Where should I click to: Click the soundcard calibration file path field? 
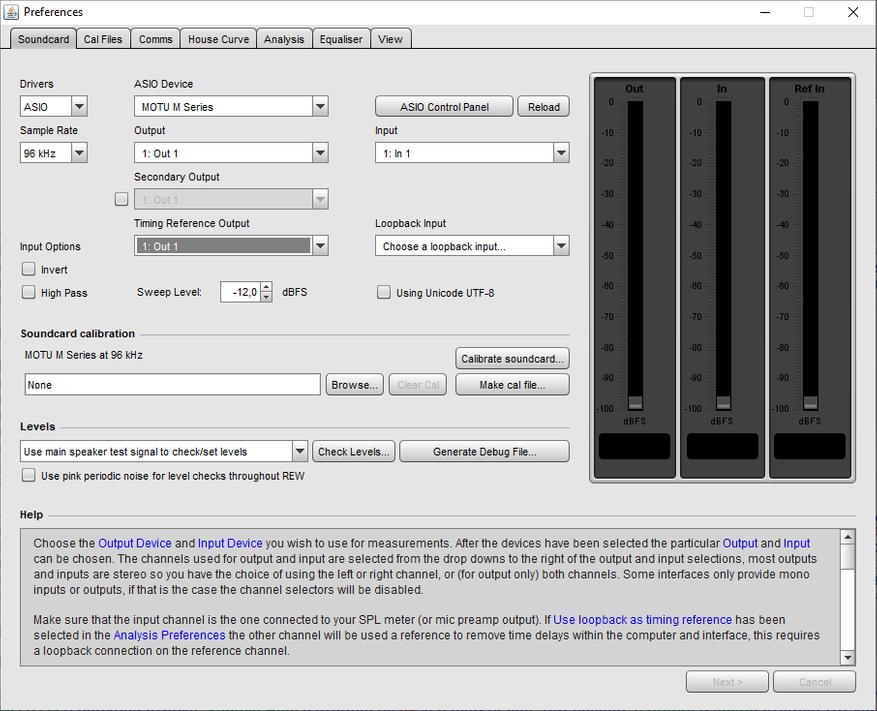coord(172,385)
